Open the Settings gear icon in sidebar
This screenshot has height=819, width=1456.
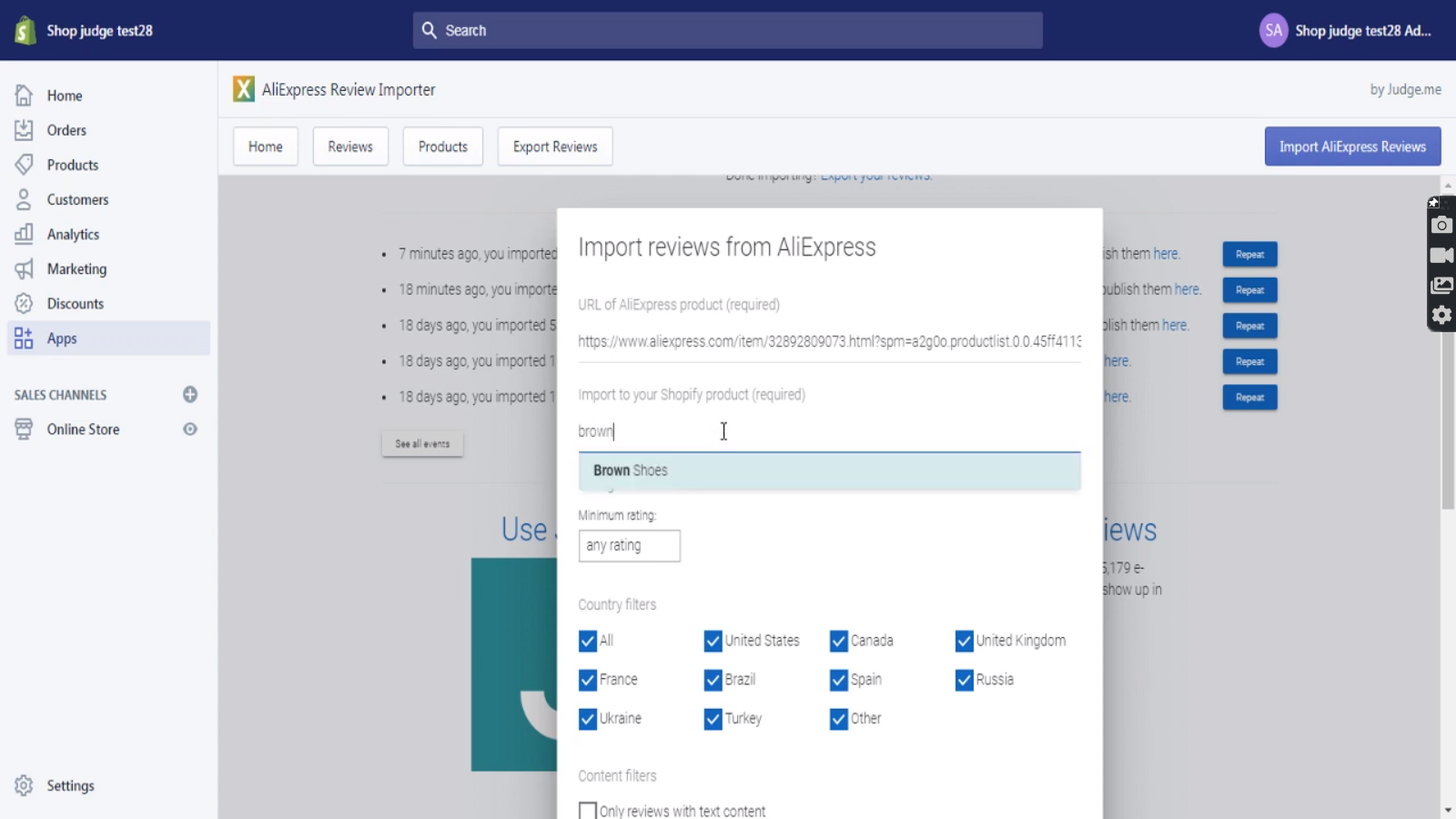[24, 785]
